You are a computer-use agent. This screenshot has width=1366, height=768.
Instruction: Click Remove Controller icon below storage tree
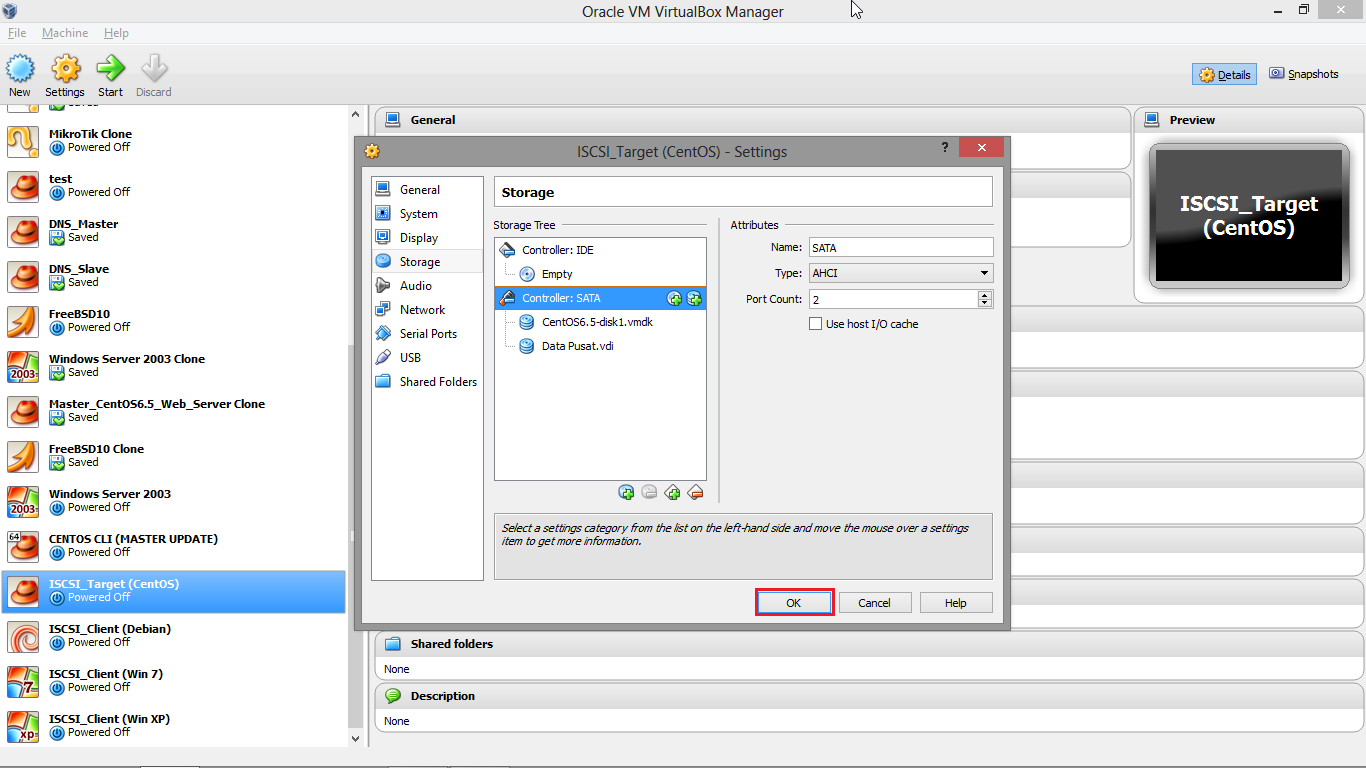696,492
